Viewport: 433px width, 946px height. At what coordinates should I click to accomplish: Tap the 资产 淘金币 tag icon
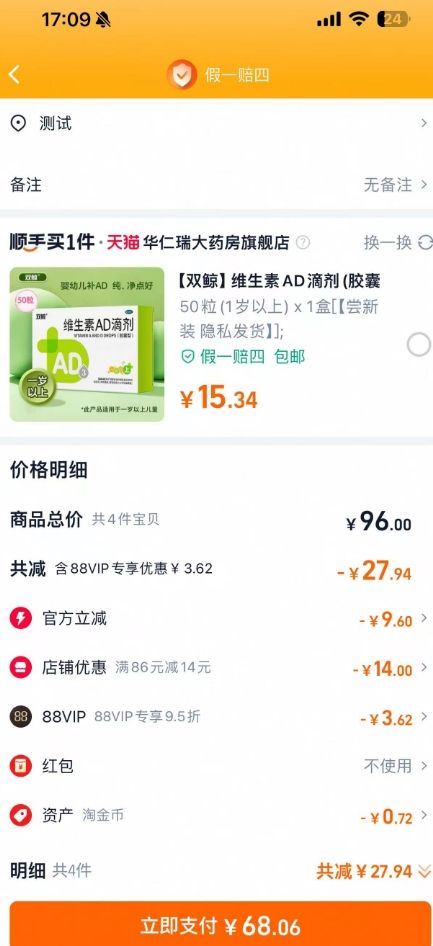click(x=21, y=816)
